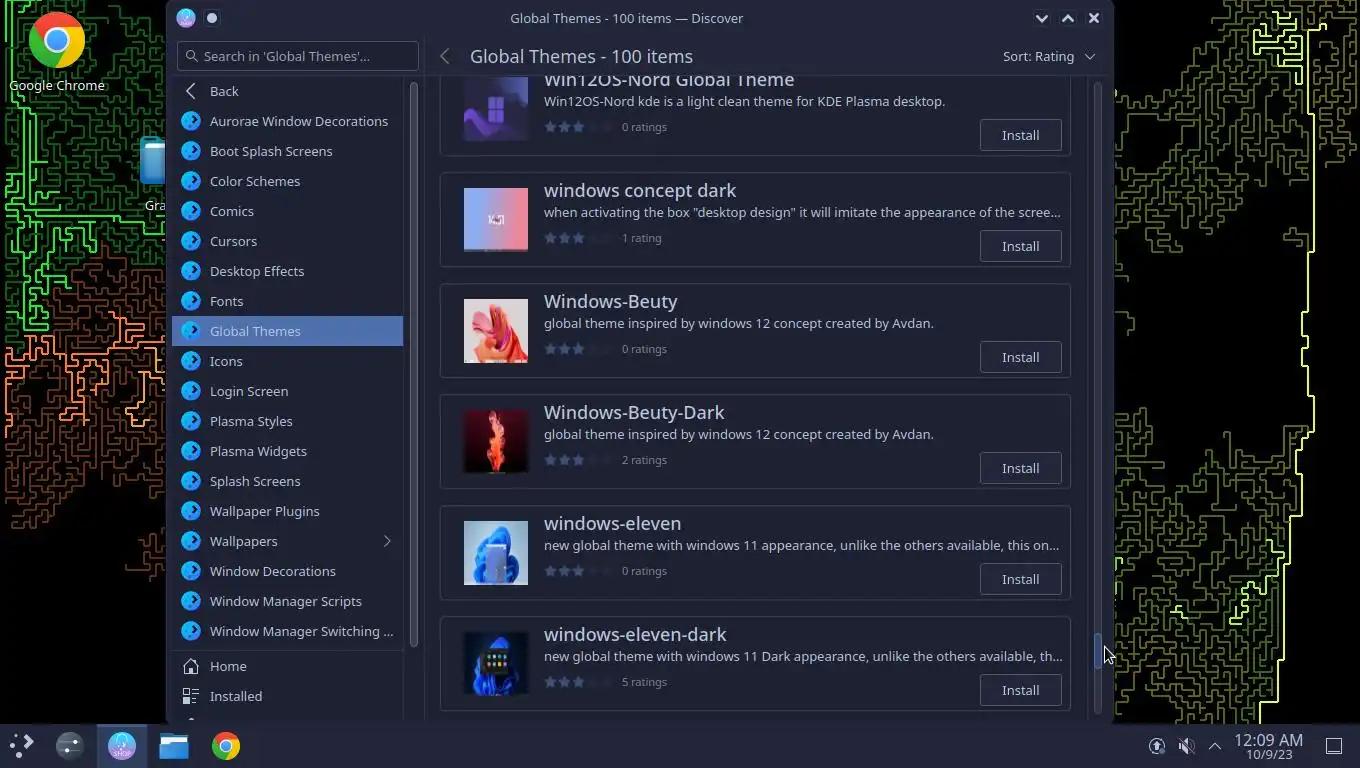Focus the Search in Global Themes field
1360x768 pixels.
click(298, 56)
